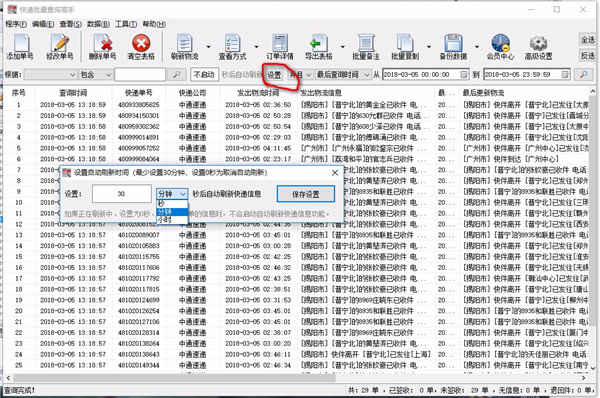
Task: Open the 程序(F) menu
Action: [x=16, y=24]
